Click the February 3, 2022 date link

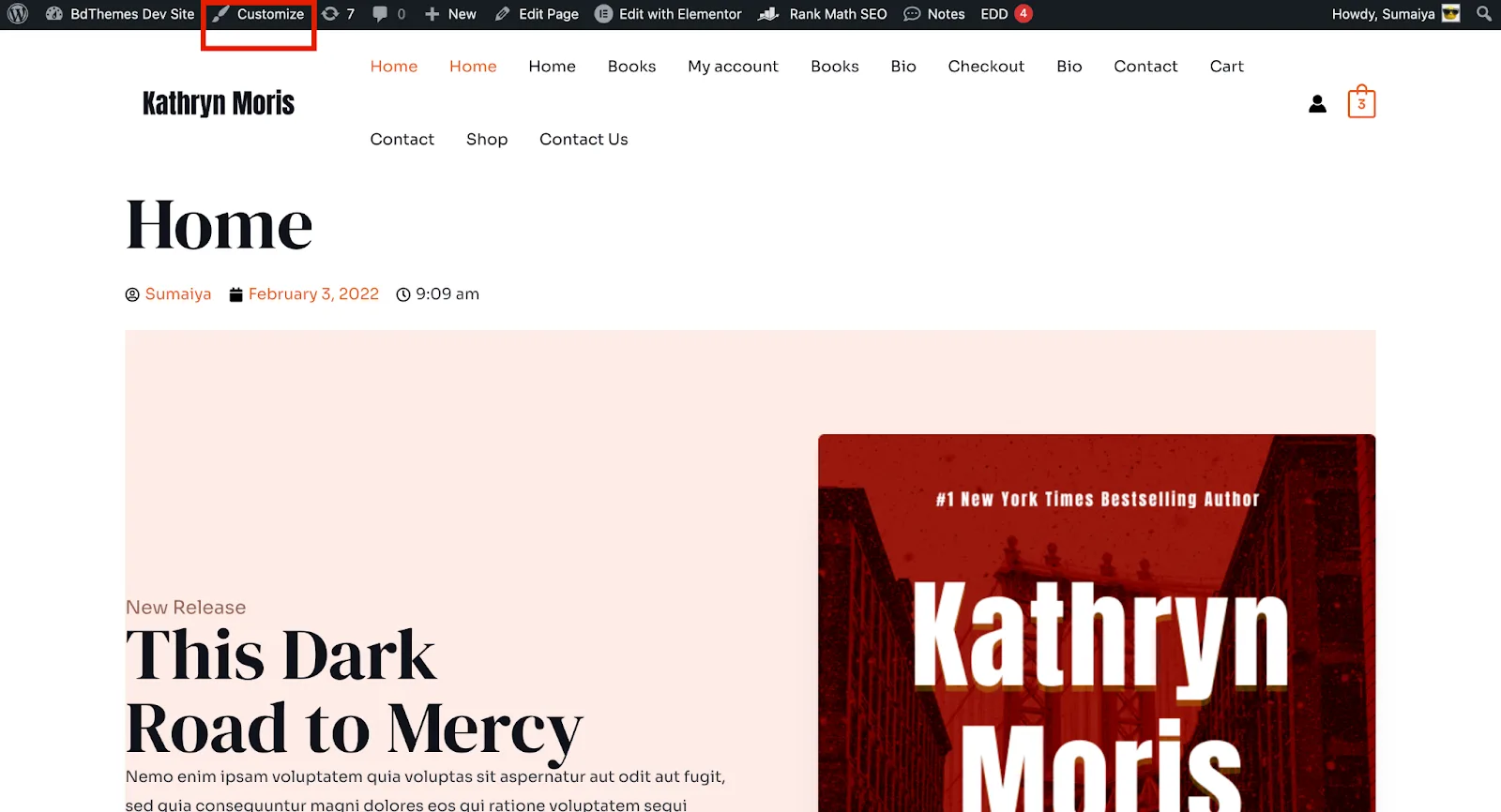(313, 294)
